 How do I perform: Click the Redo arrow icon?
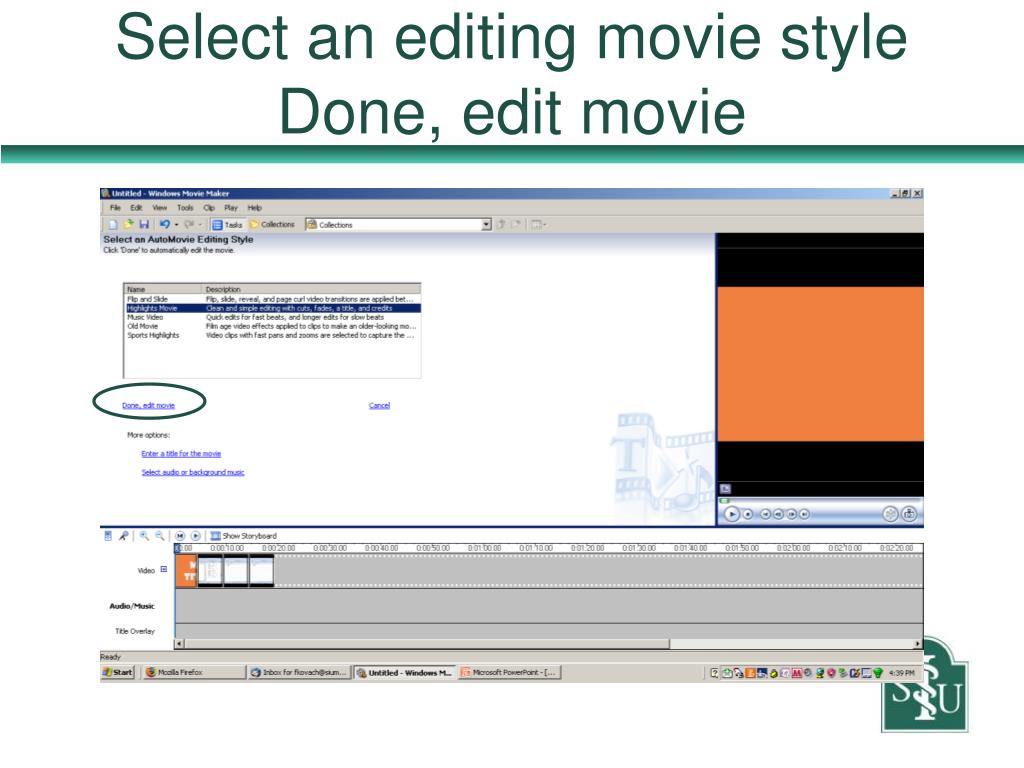click(189, 225)
